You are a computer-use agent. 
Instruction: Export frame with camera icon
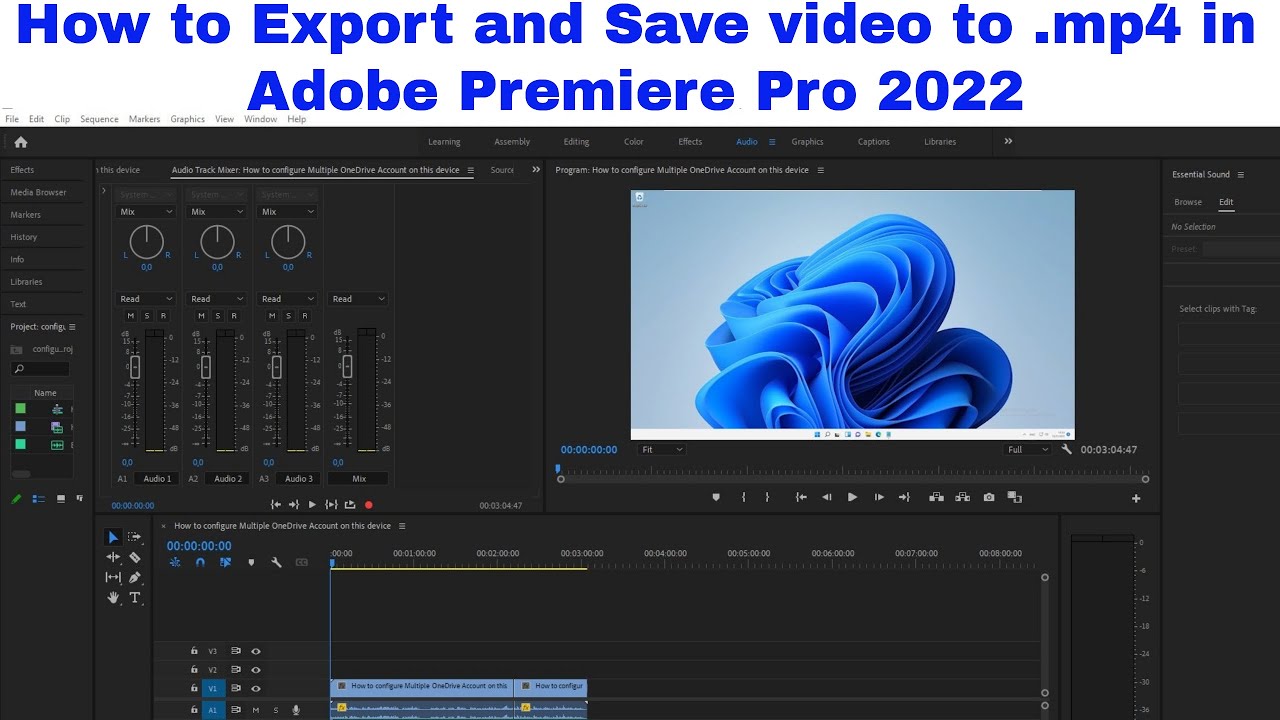(x=989, y=497)
